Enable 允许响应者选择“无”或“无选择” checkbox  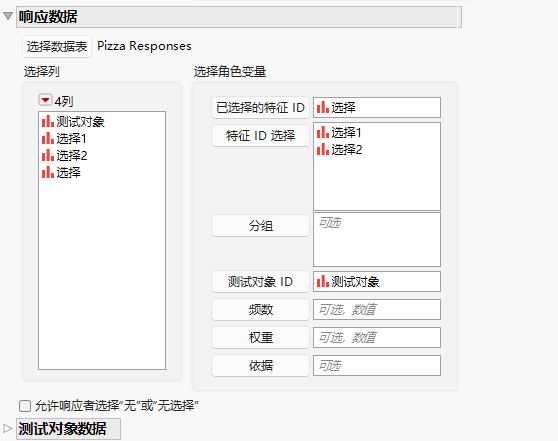25,406
